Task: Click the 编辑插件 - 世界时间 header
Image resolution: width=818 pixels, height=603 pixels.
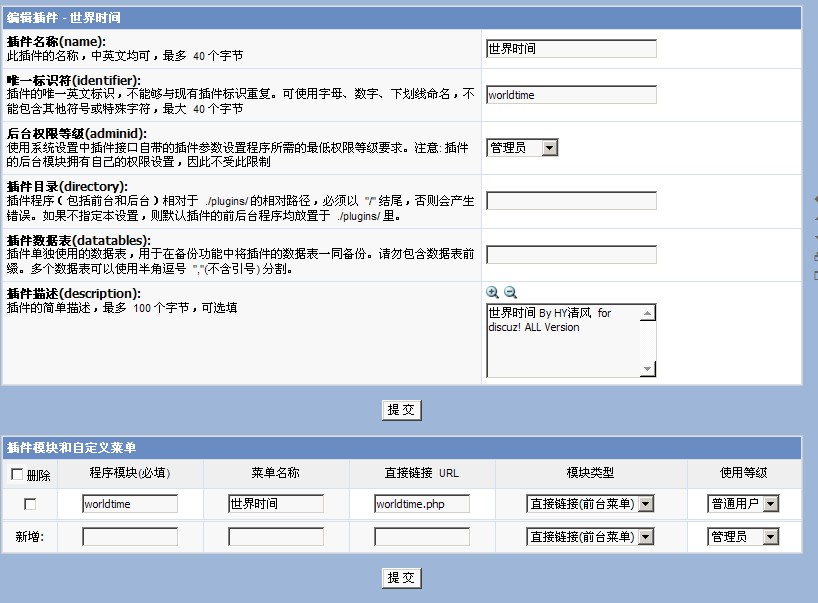Action: (64, 18)
